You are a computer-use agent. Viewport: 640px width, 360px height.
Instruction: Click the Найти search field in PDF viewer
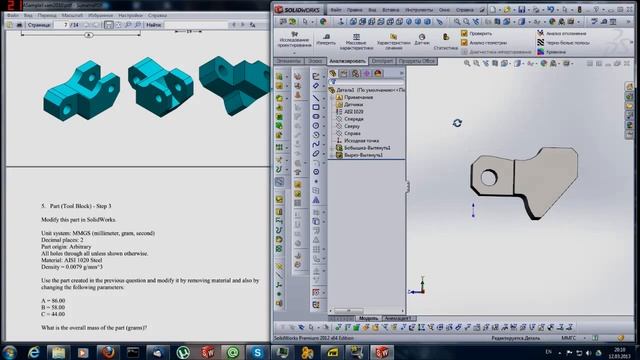tap(195, 25)
